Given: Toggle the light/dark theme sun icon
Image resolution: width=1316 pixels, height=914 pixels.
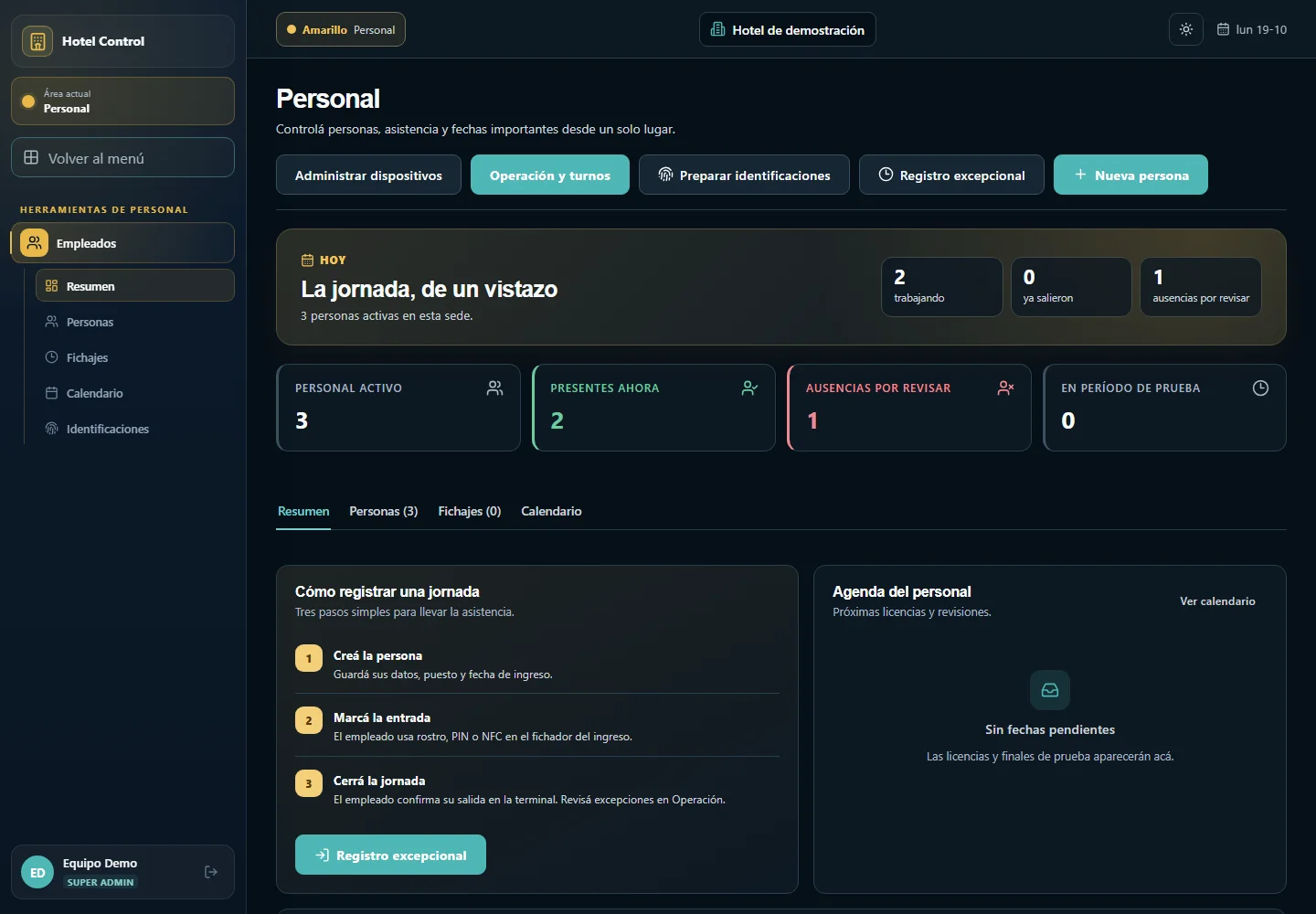Looking at the screenshot, I should click(x=1186, y=29).
